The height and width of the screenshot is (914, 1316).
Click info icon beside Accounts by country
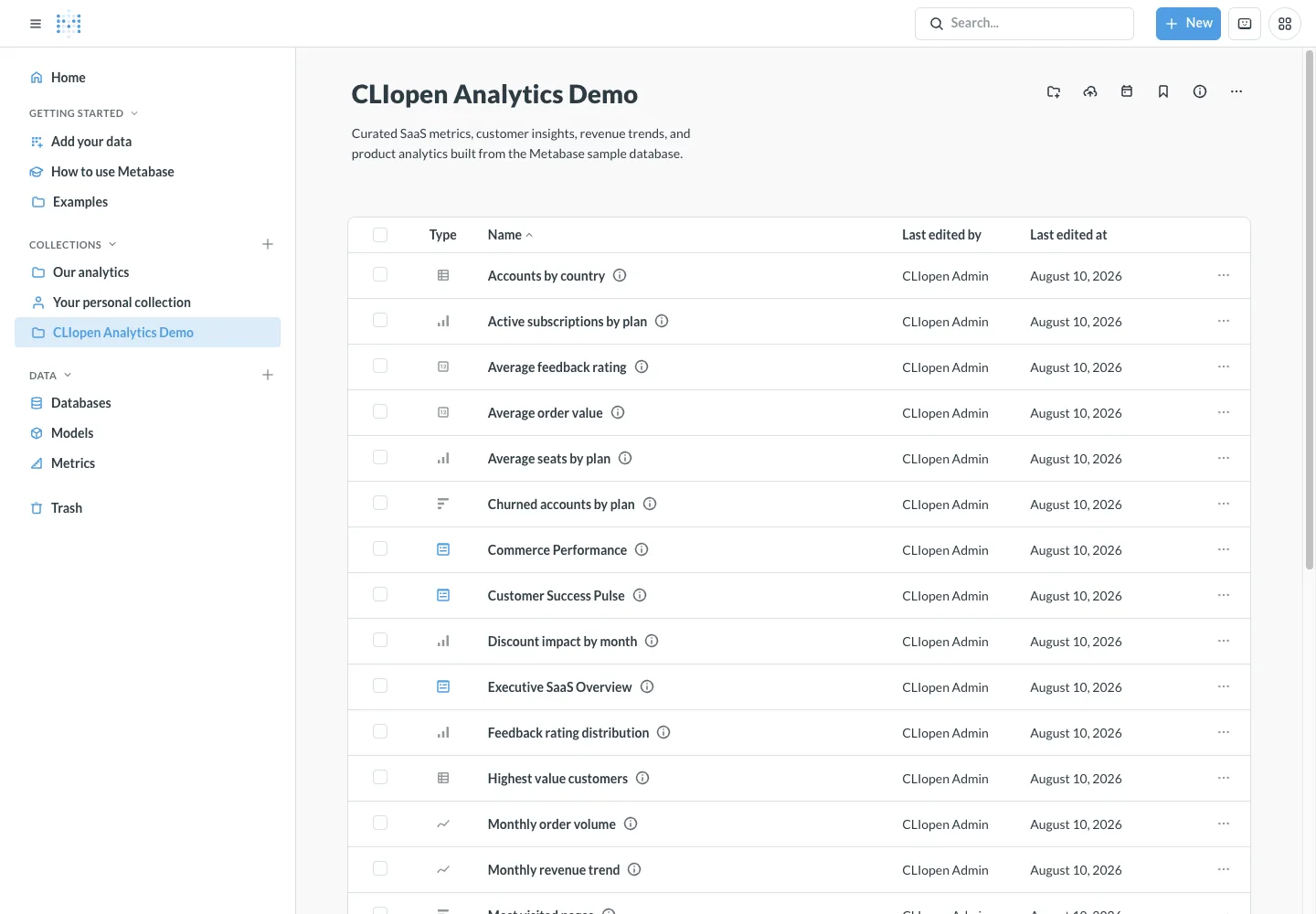620,275
